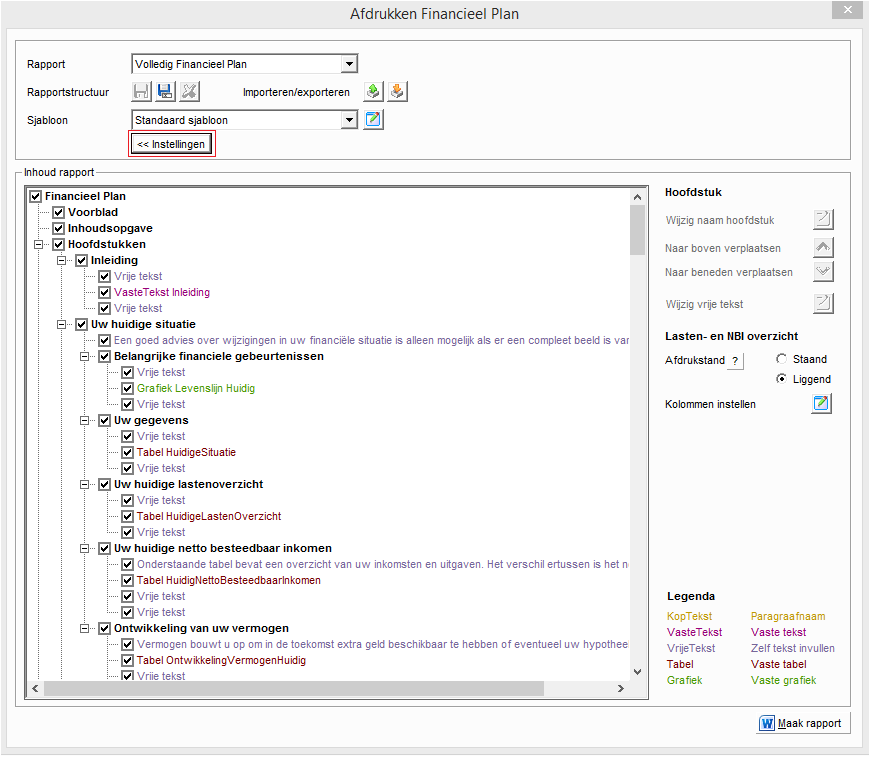
Task: Open the Sjabloon dropdown list
Action: pos(349,119)
